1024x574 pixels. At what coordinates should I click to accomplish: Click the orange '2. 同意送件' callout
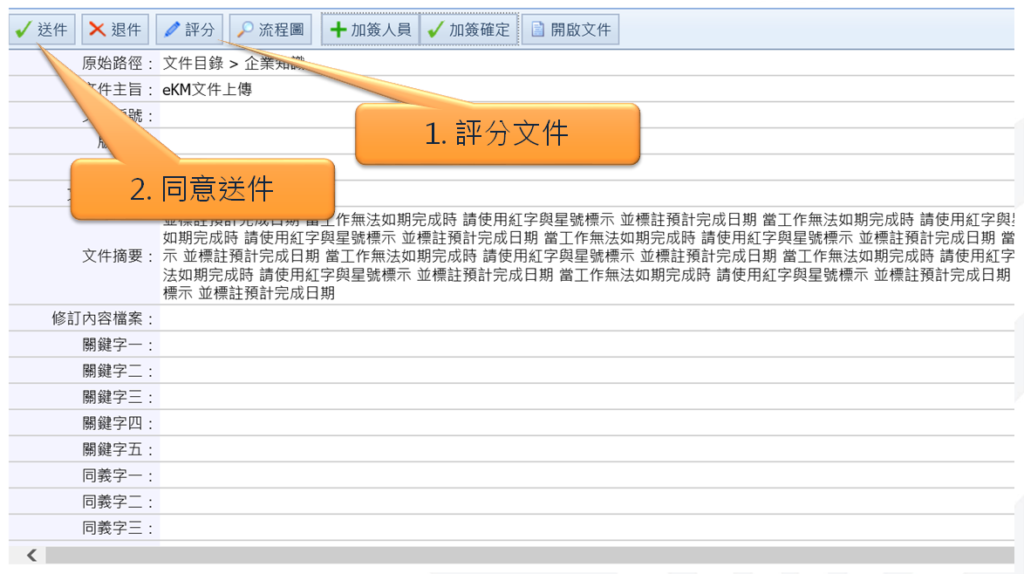click(202, 188)
